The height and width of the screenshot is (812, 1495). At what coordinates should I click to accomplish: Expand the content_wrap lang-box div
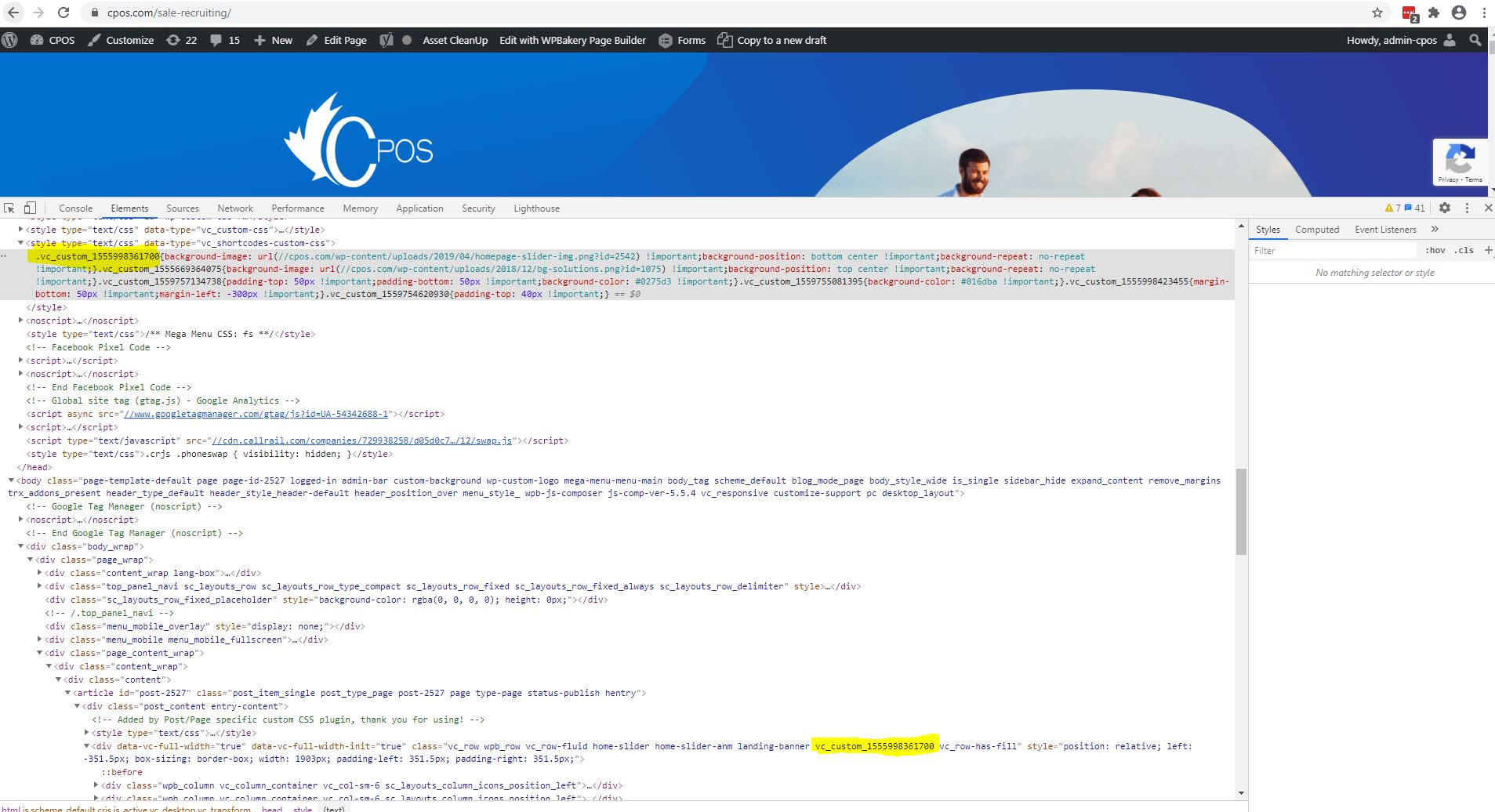coord(40,573)
